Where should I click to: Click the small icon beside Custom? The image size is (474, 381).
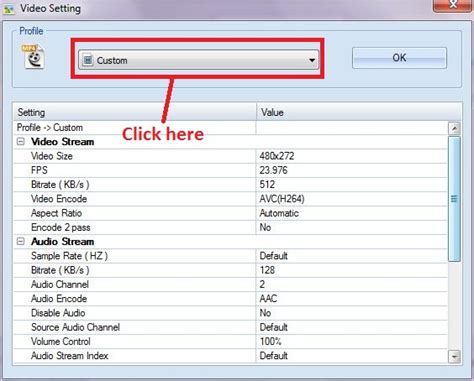coord(88,60)
